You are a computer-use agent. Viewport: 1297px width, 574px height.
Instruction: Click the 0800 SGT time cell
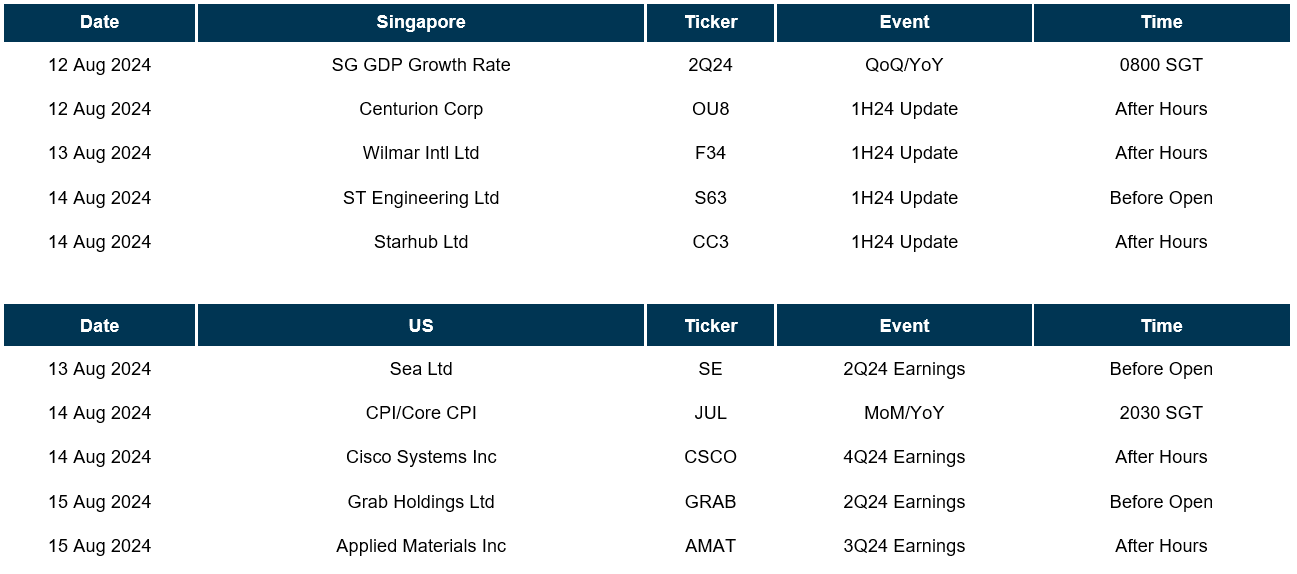point(1161,65)
